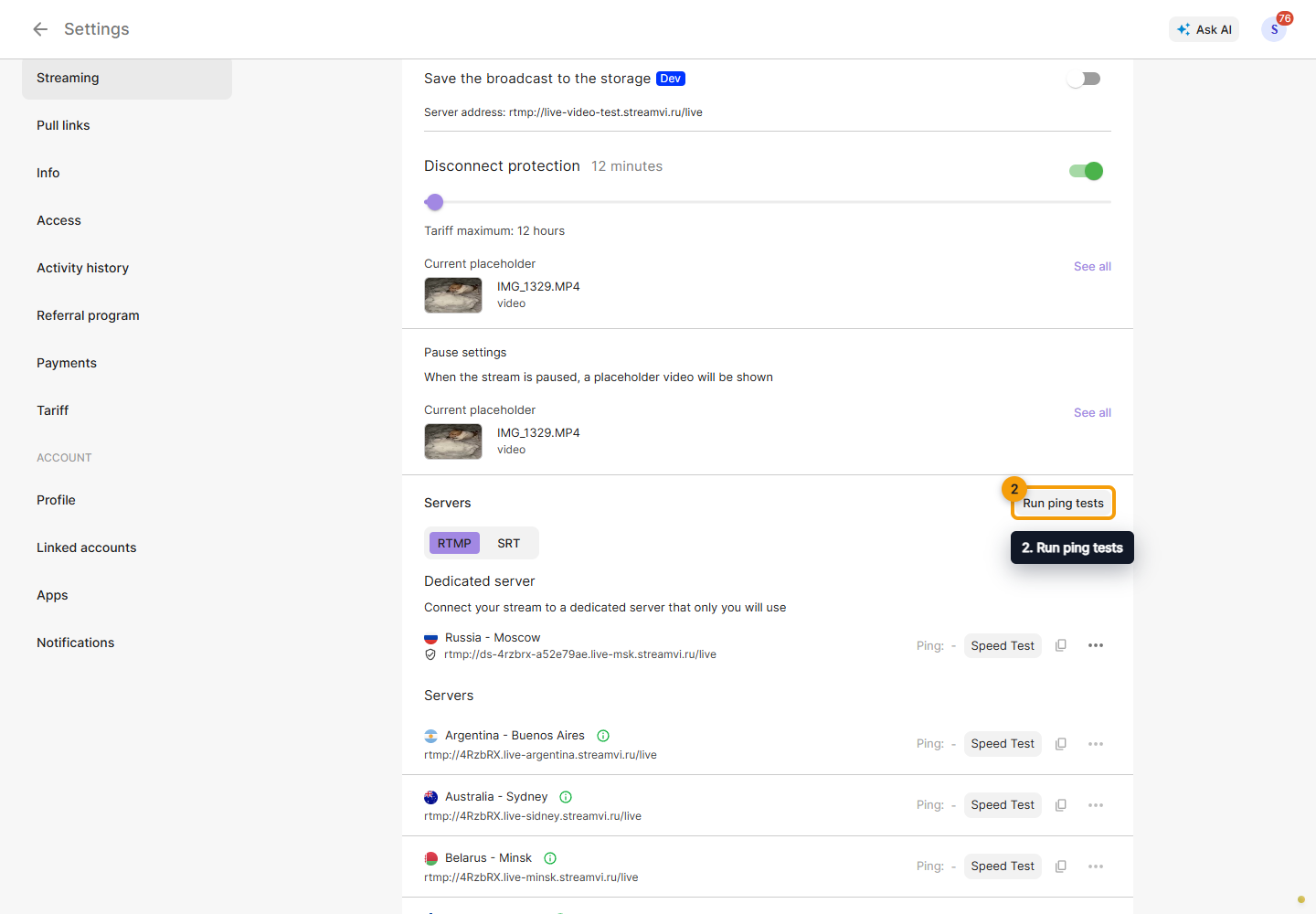1316x914 pixels.
Task: Enable Save the broadcast to the storage
Action: click(1085, 80)
